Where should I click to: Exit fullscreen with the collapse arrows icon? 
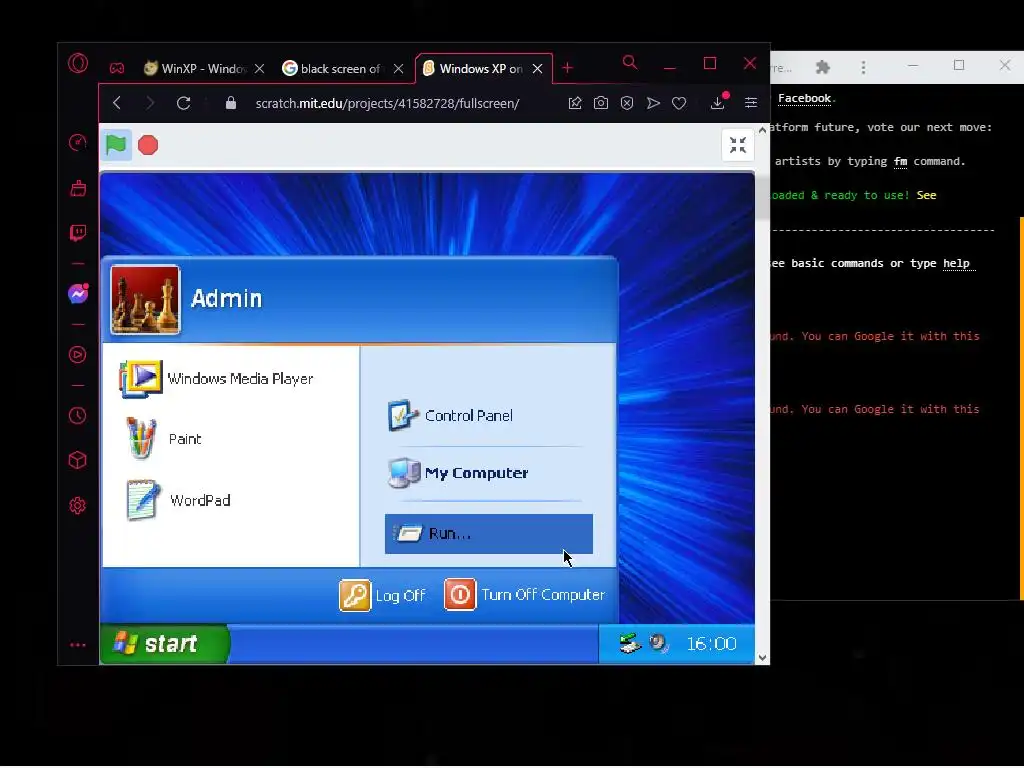738,145
